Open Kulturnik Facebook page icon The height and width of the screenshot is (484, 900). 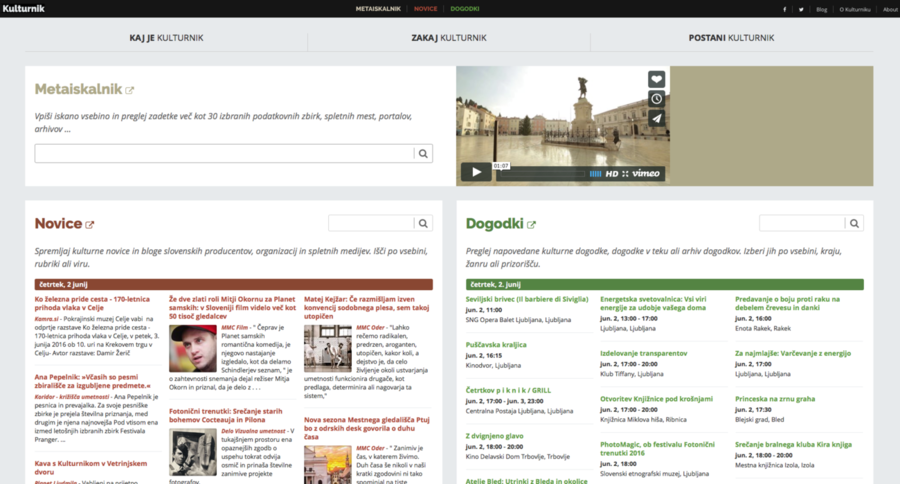pos(784,9)
